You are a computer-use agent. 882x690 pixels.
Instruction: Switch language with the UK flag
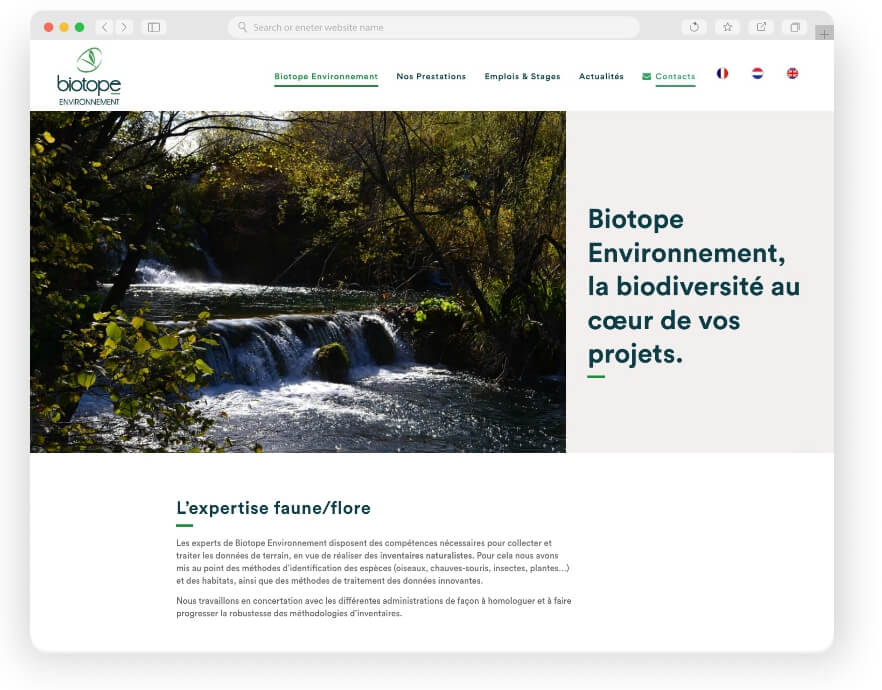coord(792,74)
